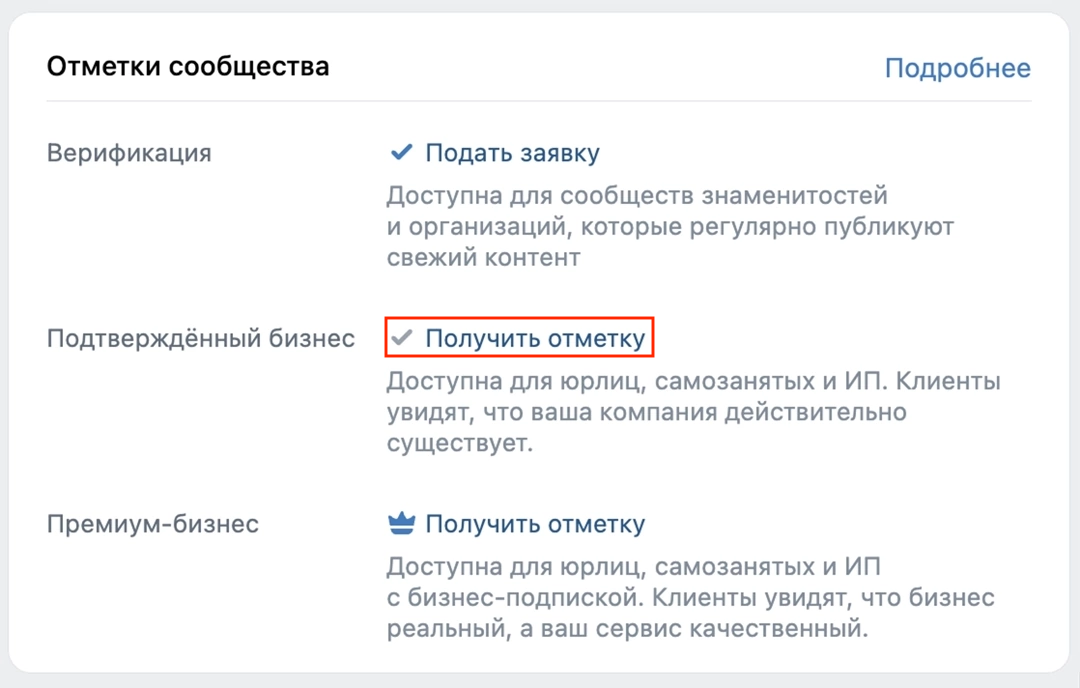Click the line 'реальный, а ваш сервис качественный.'
The image size is (1080, 688).
click(624, 630)
